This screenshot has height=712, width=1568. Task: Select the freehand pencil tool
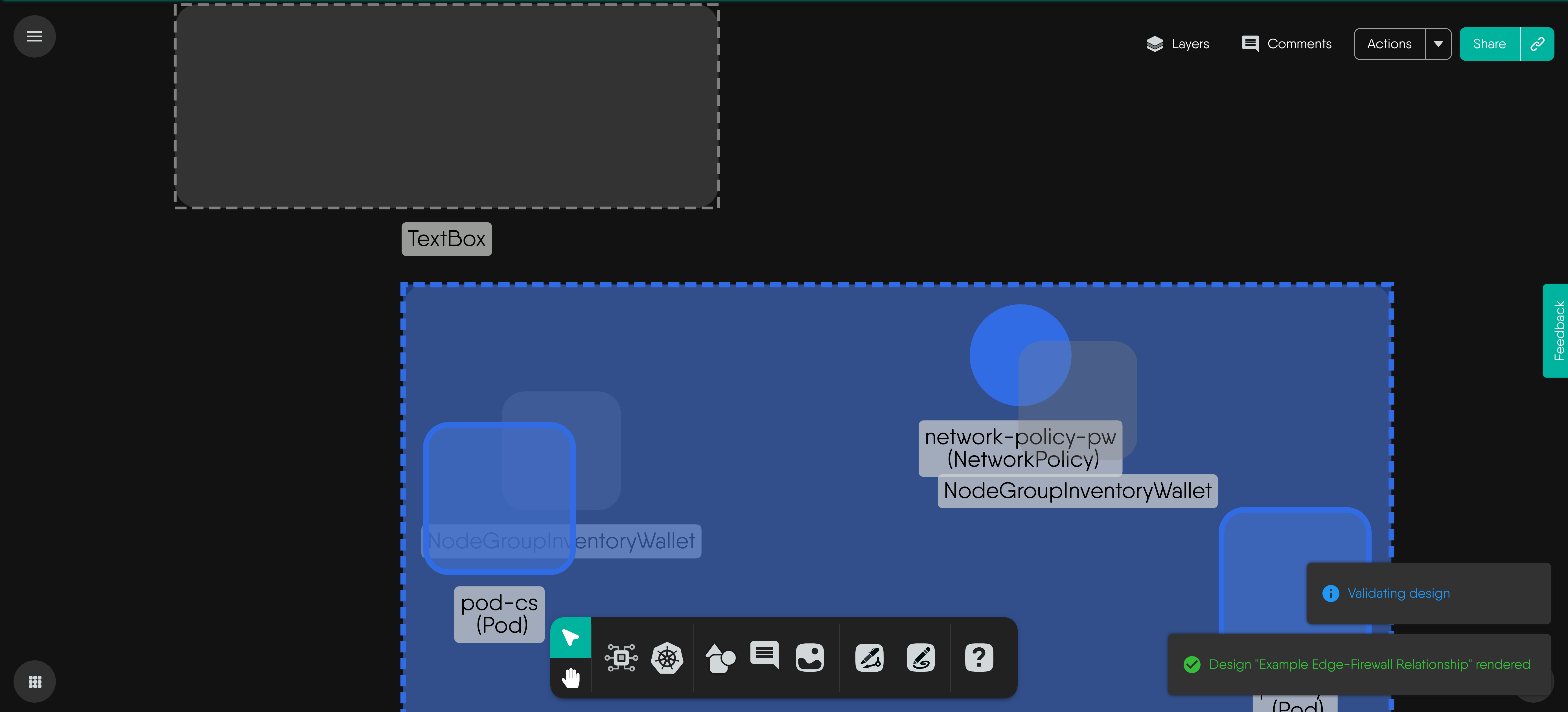coord(920,657)
